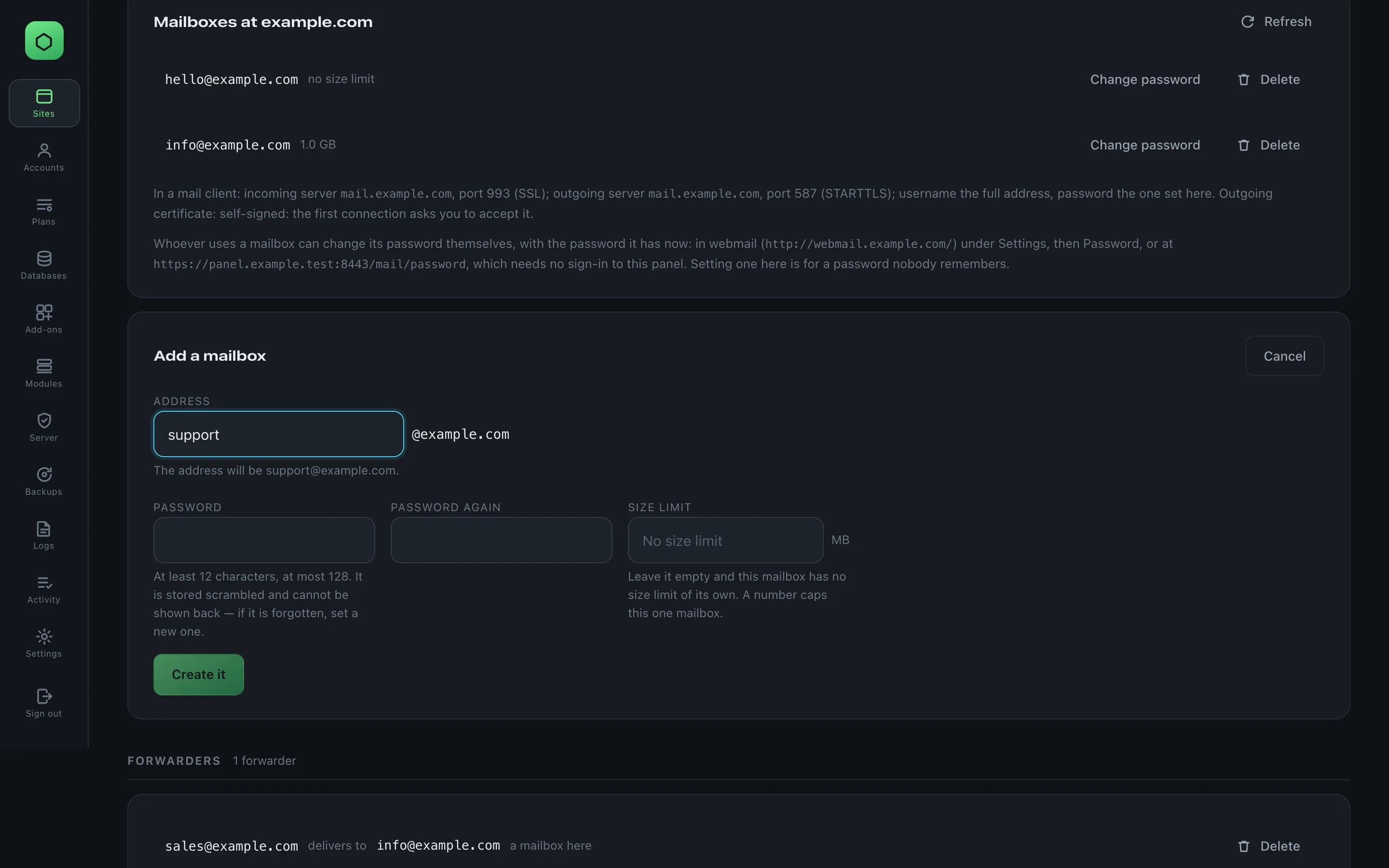Change password for hello@example.com
The height and width of the screenshot is (868, 1389).
point(1145,80)
